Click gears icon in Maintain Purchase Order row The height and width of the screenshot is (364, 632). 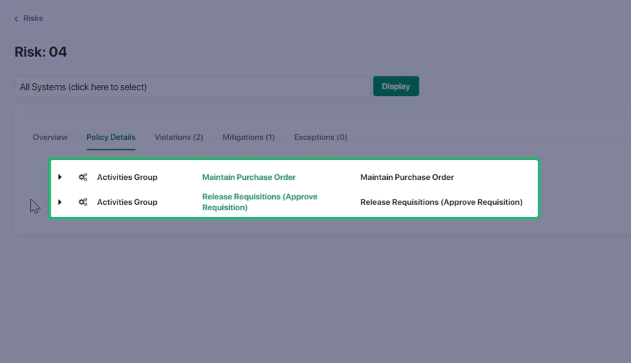(x=83, y=177)
